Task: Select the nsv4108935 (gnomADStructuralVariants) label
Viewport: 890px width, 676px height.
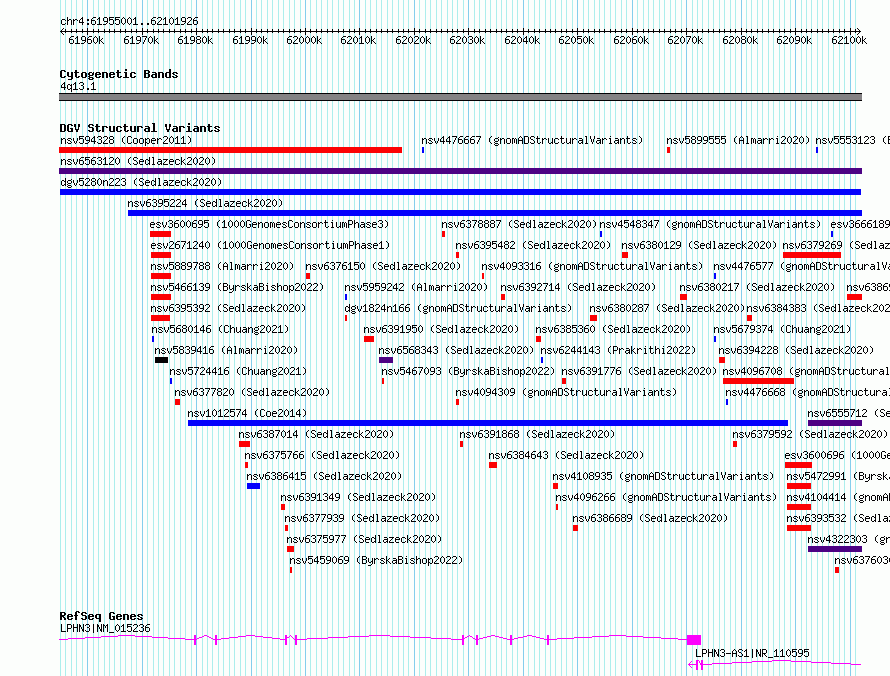Action: [664, 476]
